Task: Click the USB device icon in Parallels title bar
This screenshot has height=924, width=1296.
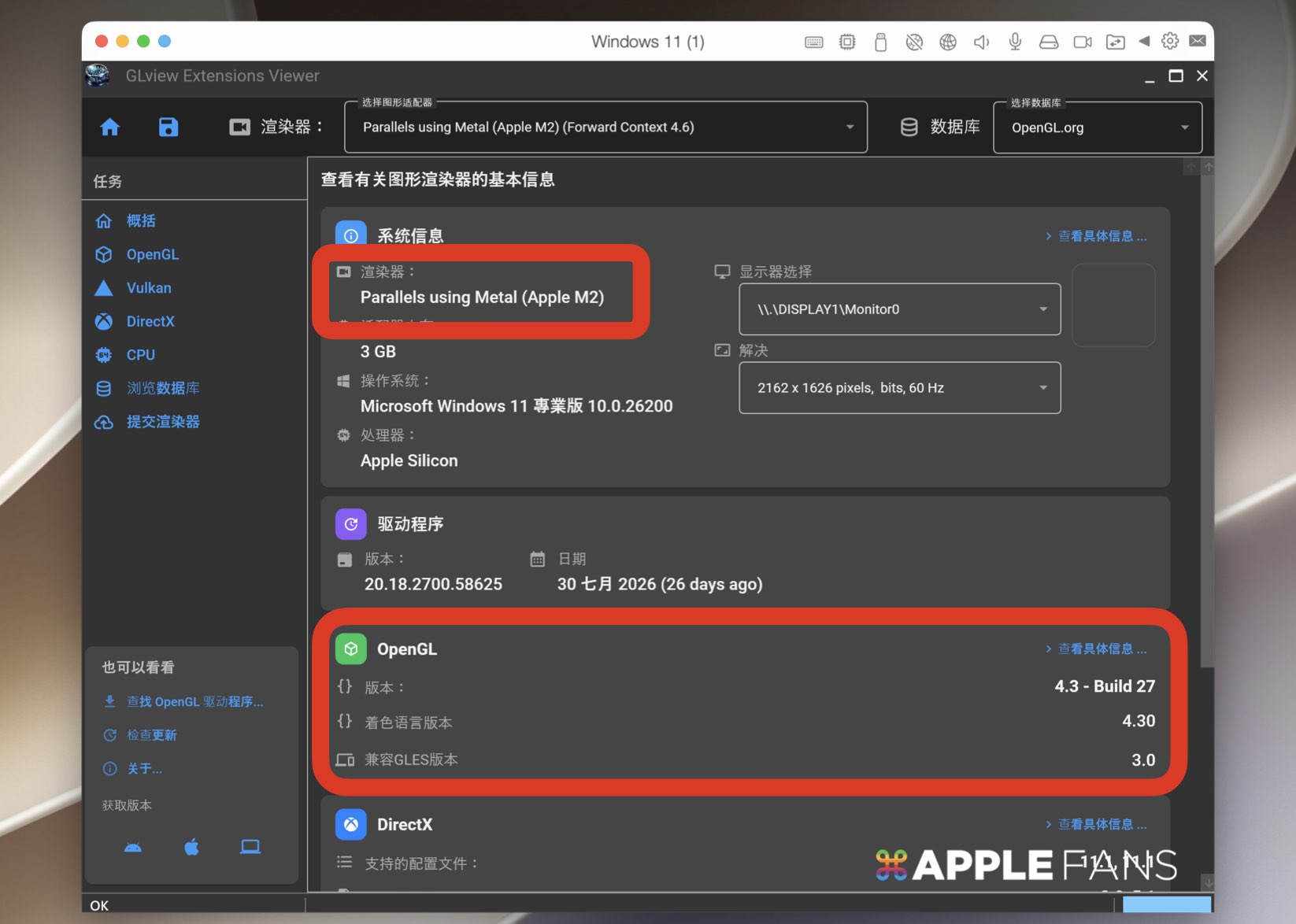Action: (x=880, y=42)
